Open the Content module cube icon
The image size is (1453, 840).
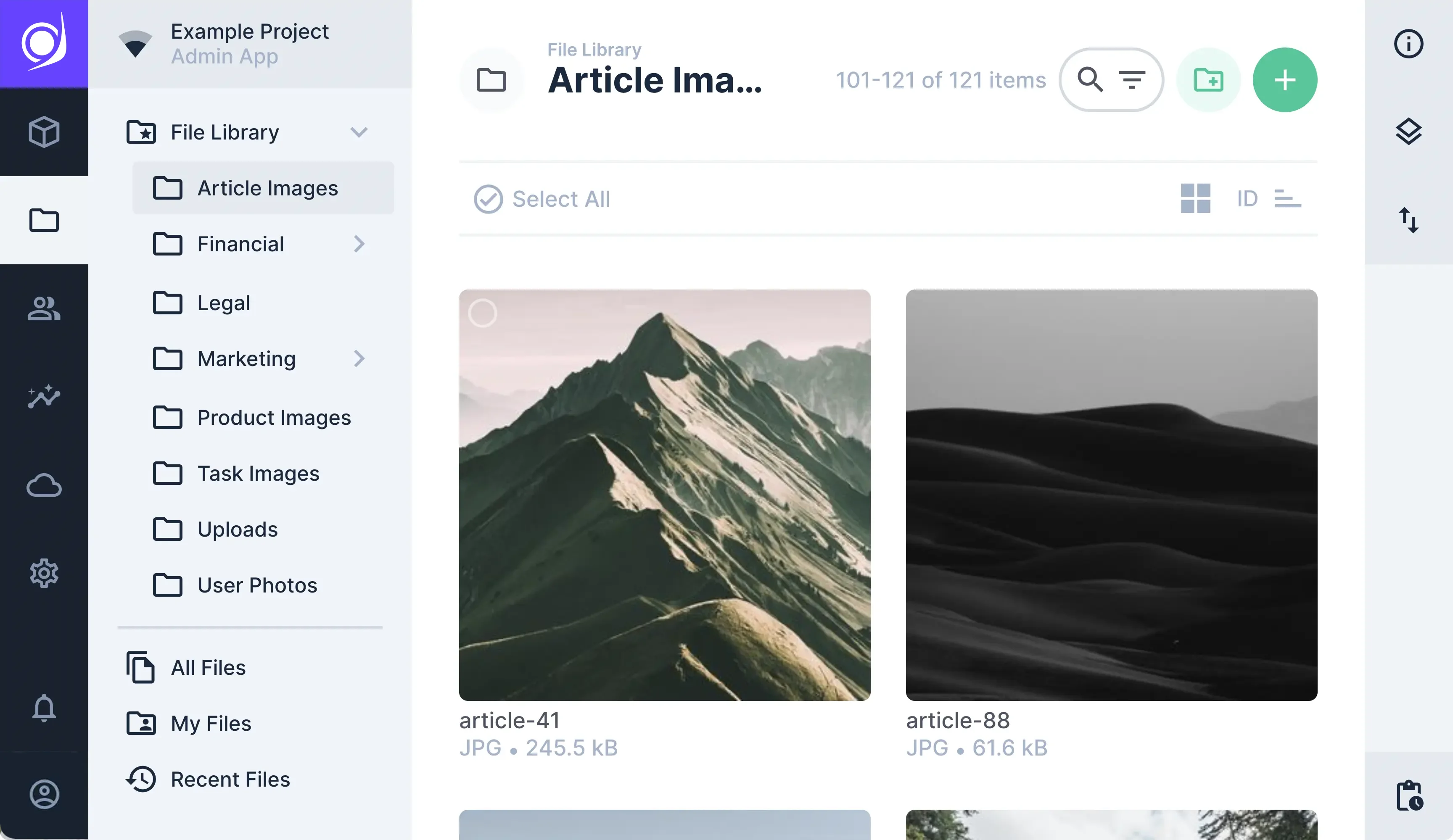(x=44, y=132)
